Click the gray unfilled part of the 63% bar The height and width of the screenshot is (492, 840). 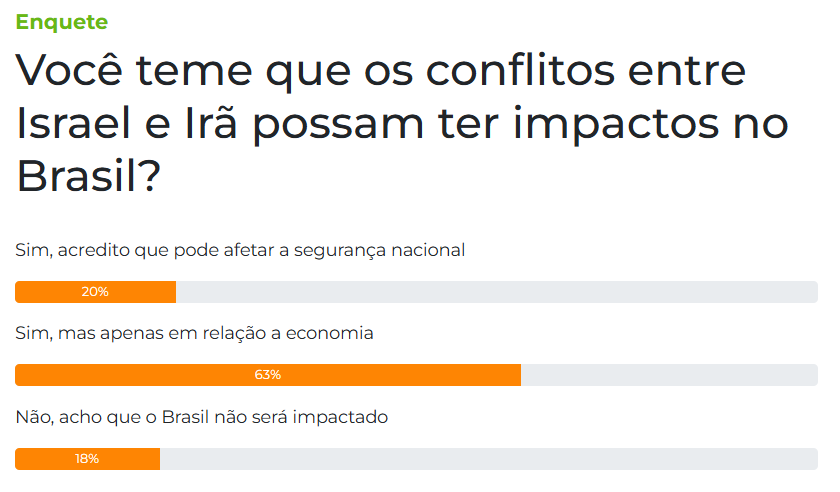pos(668,375)
